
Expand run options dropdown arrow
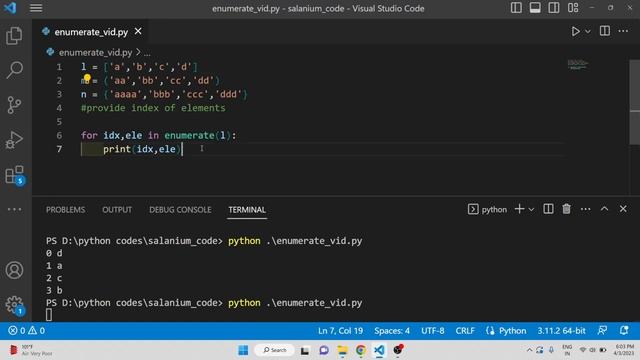pyautogui.click(x=588, y=31)
